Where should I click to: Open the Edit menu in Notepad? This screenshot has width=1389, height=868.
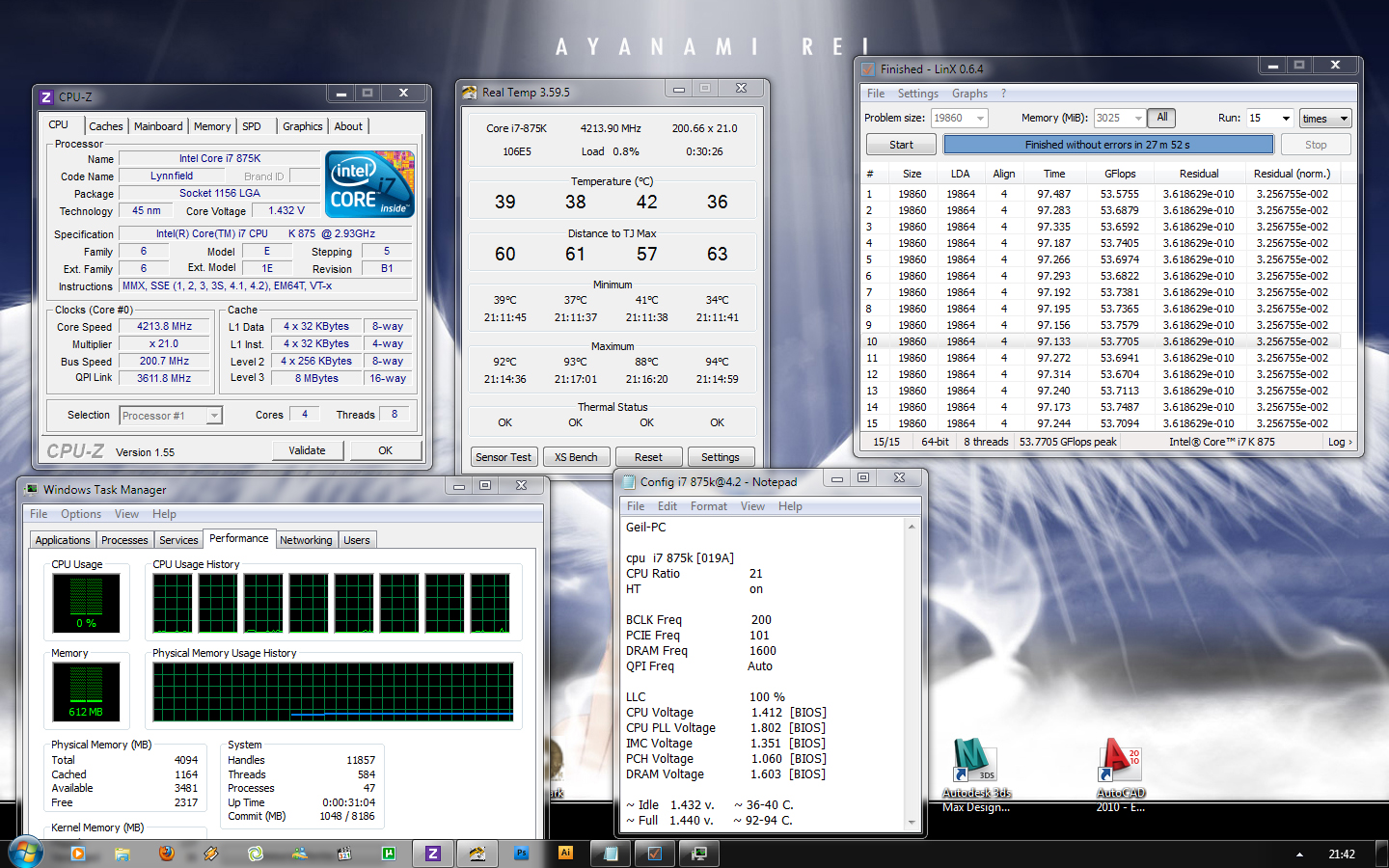(667, 506)
